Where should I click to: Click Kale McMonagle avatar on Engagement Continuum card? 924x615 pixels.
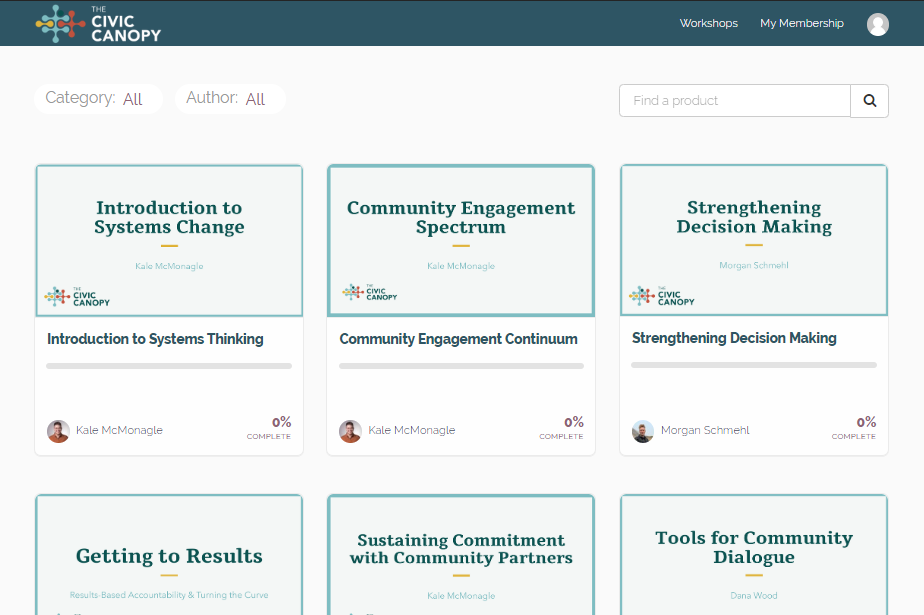click(351, 431)
